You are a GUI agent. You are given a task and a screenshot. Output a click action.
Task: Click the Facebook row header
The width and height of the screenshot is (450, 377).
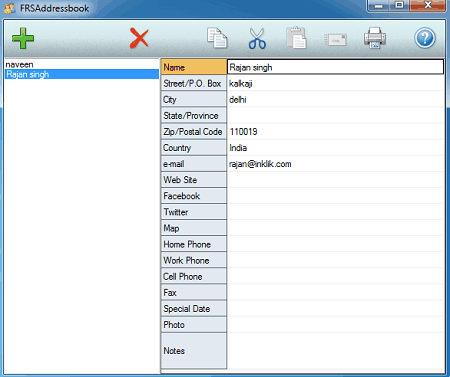point(194,196)
